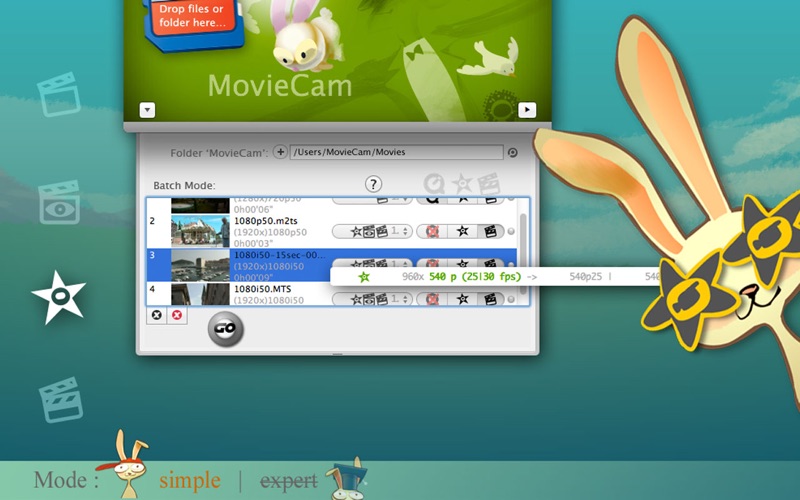
Task: Toggle QuickTime output for 1080i50.MTS
Action: pos(432,299)
